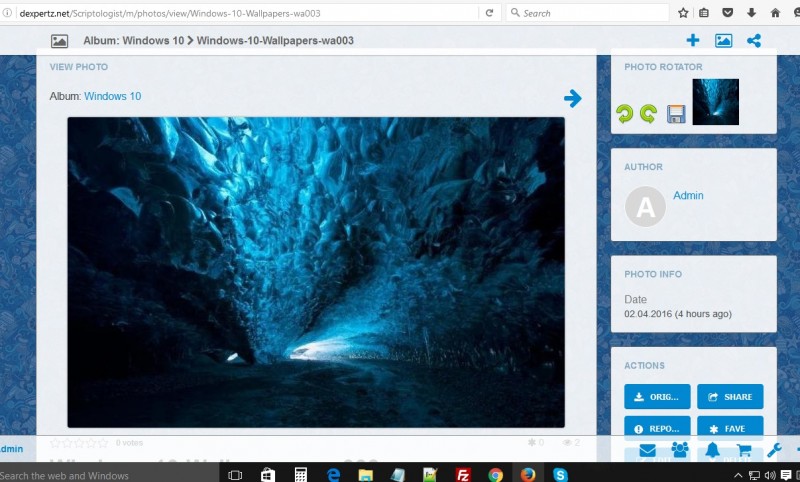Viewport: 800px width, 482px height.
Task: Open Windows Store from the taskbar
Action: click(268, 475)
